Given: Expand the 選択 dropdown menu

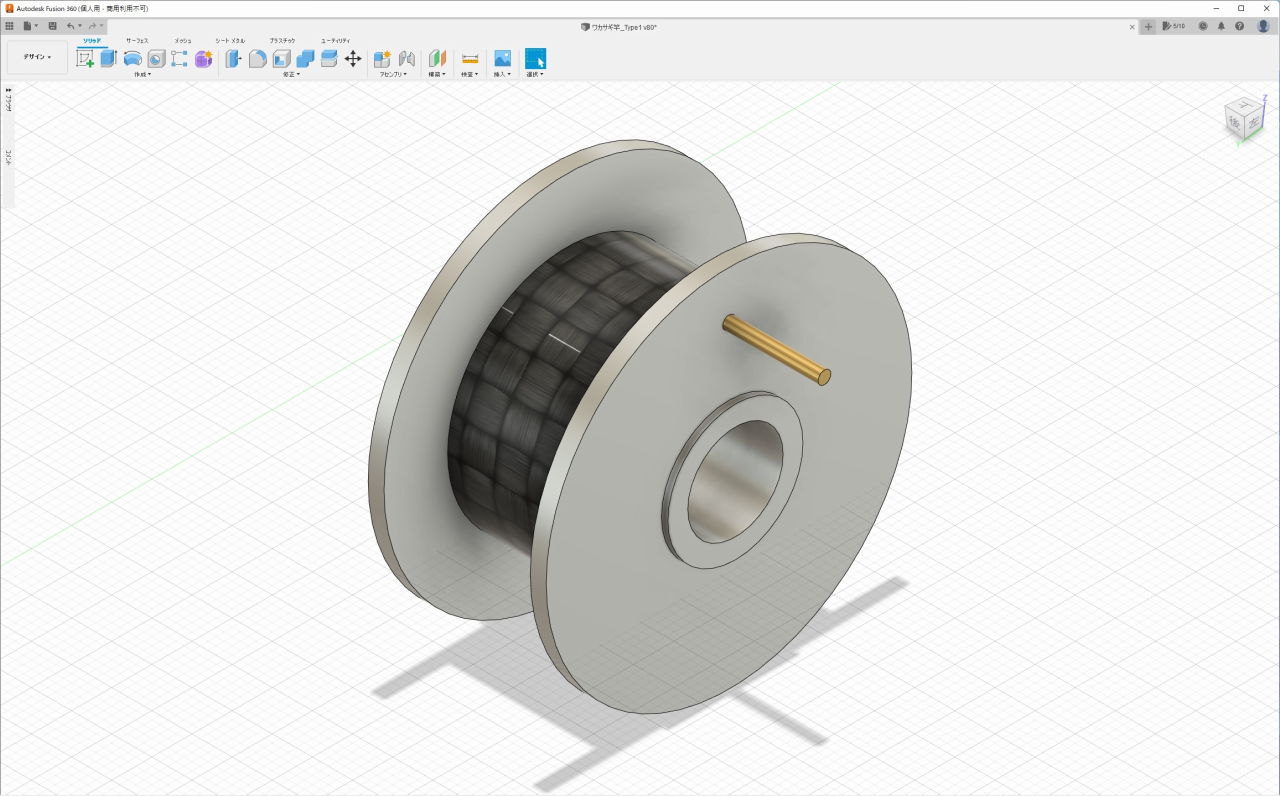Looking at the screenshot, I should pos(535,74).
